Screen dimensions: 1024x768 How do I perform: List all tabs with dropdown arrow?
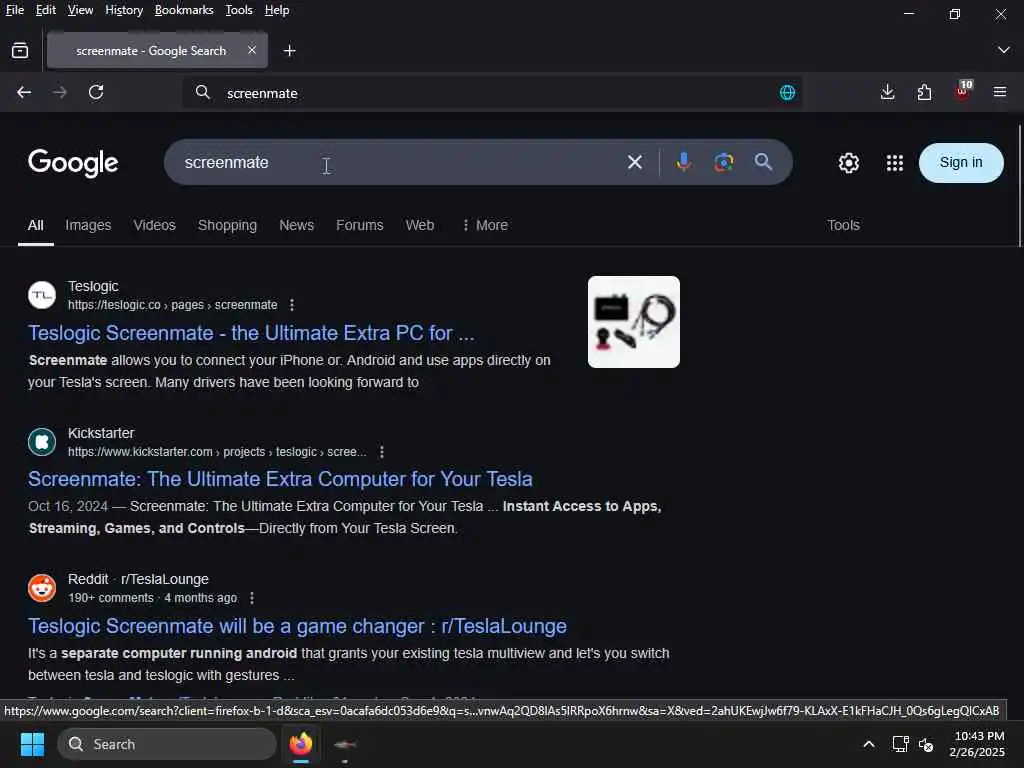[x=1003, y=50]
